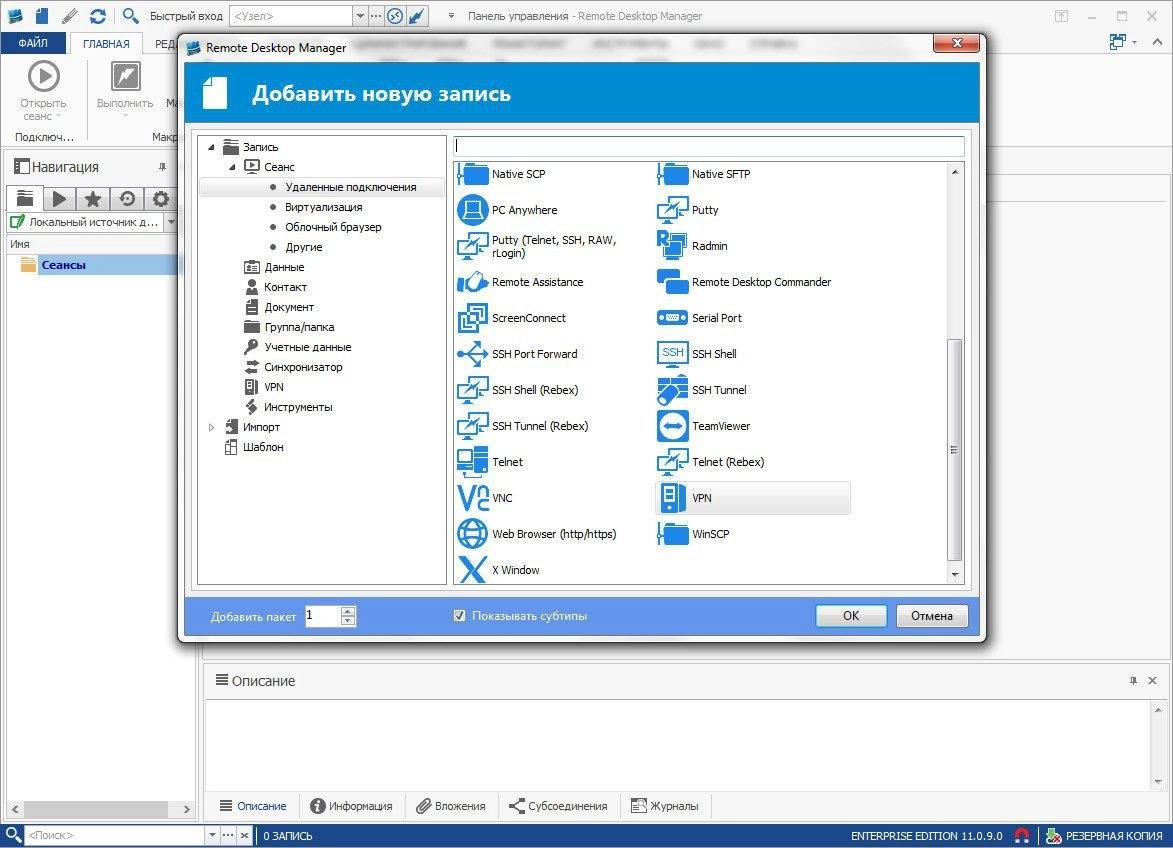This screenshot has width=1173, height=848.
Task: Switch to the Информация tab
Action: pyautogui.click(x=351, y=805)
